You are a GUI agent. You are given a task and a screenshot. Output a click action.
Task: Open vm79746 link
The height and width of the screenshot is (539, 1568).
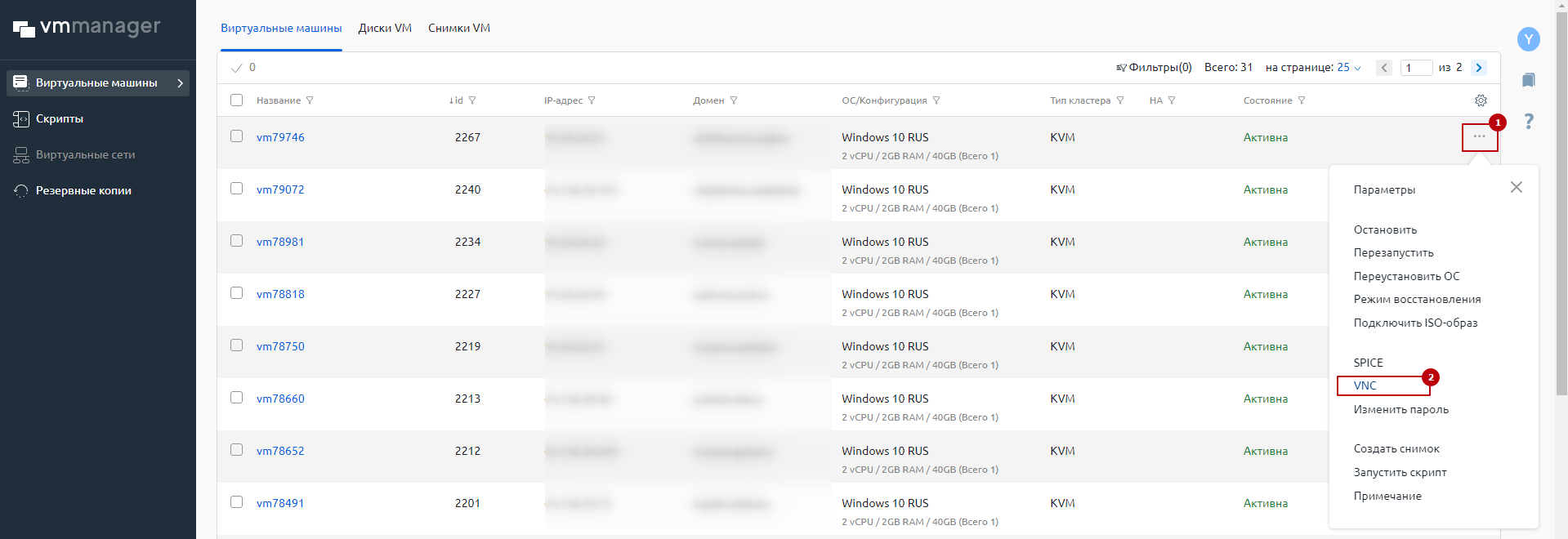point(280,137)
